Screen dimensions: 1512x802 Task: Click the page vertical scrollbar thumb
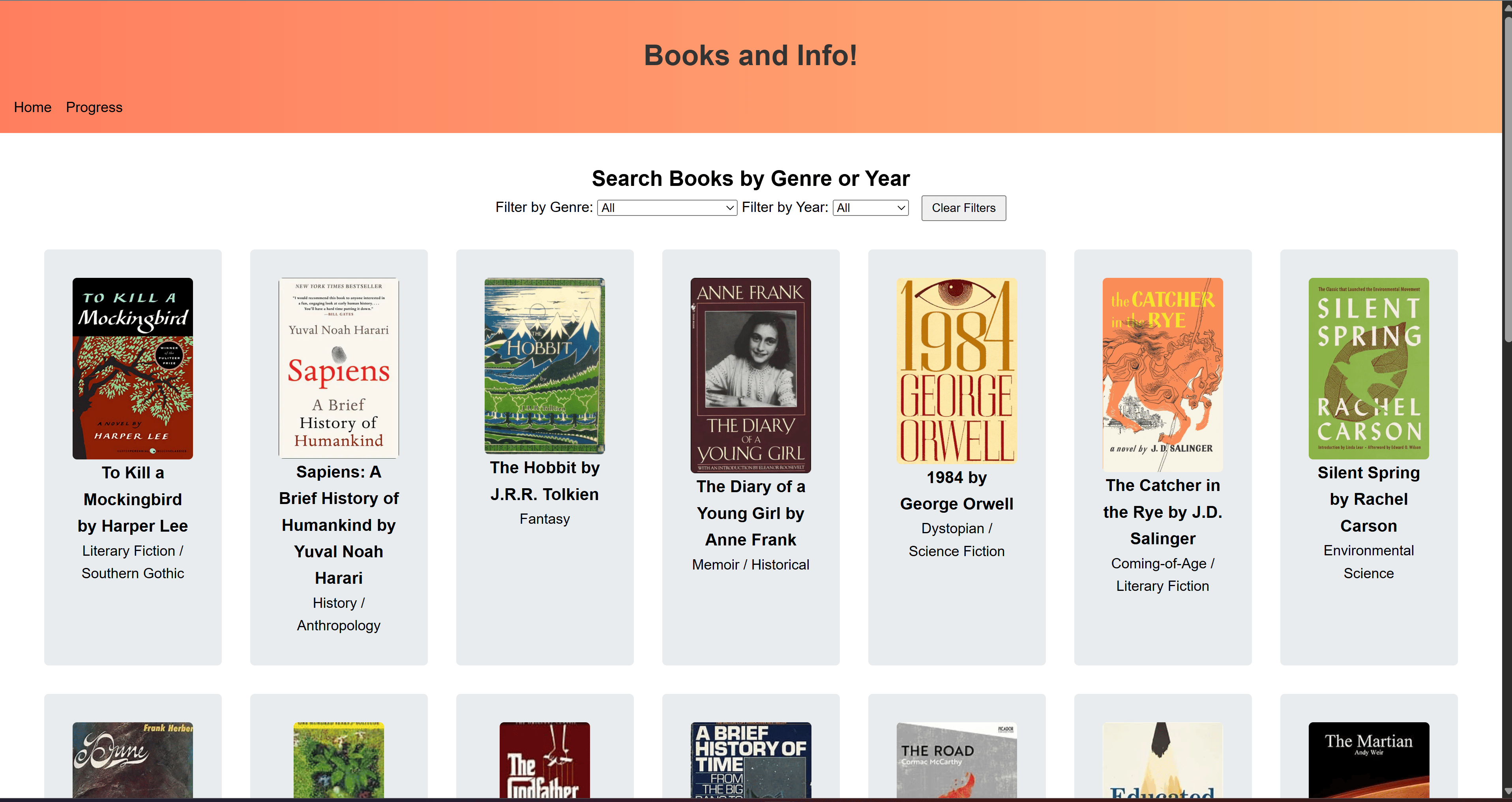click(1507, 179)
